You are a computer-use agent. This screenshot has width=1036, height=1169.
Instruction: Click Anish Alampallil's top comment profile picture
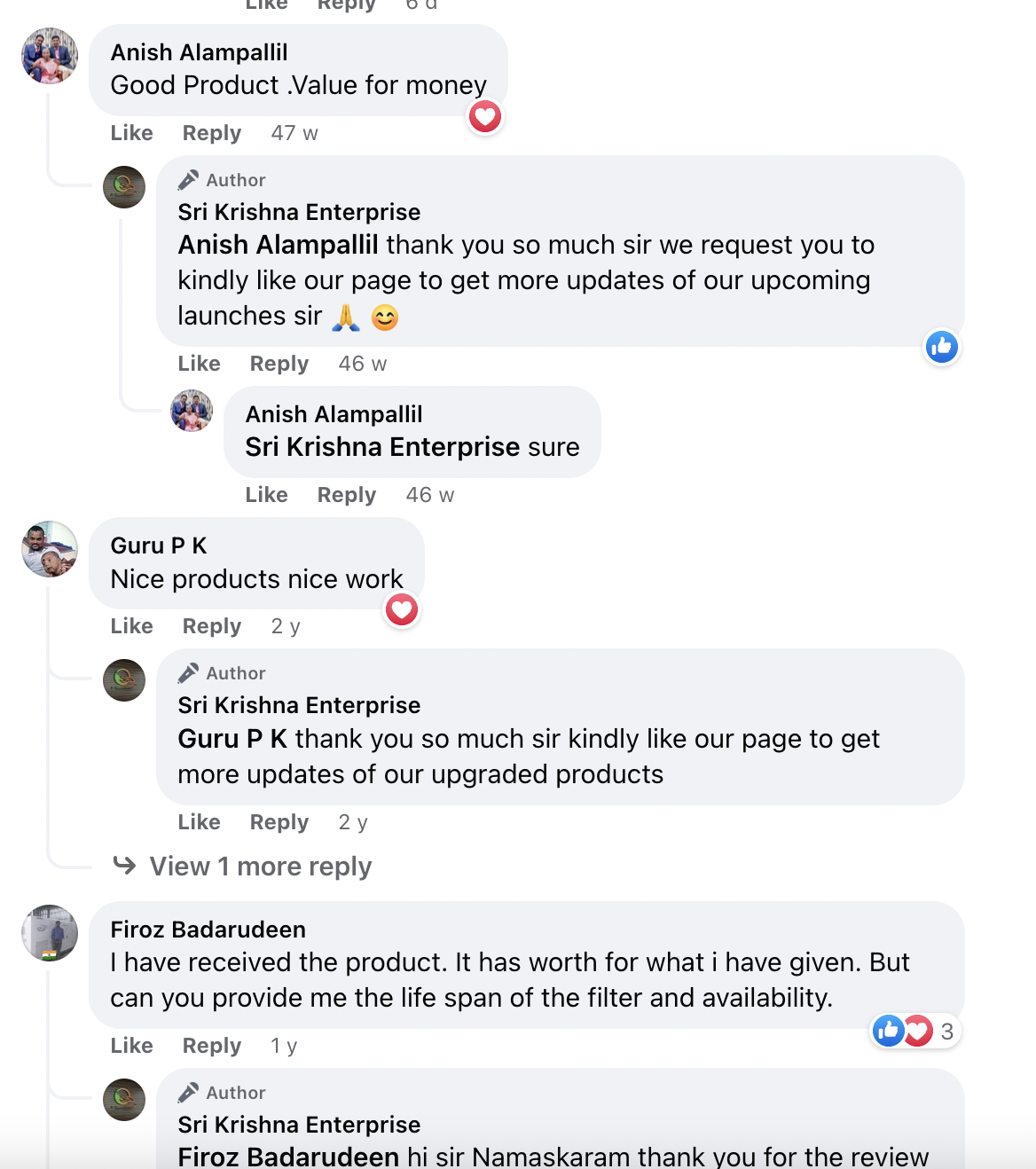[x=50, y=56]
